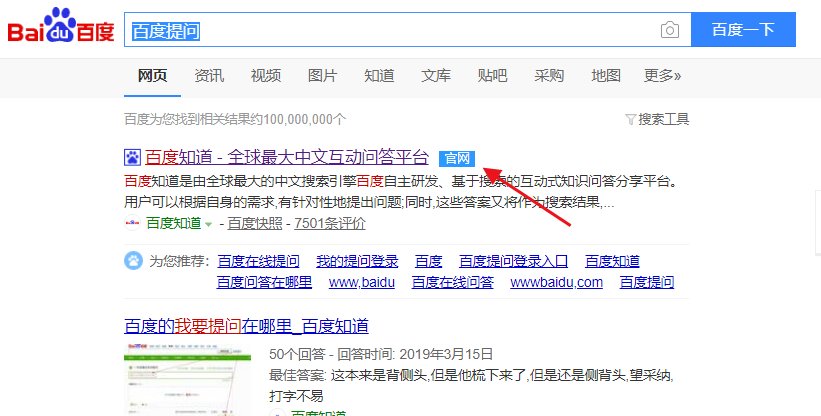
Task: Open 百度知道 - 全球最大中文互动问答平台 result
Action: point(287,157)
